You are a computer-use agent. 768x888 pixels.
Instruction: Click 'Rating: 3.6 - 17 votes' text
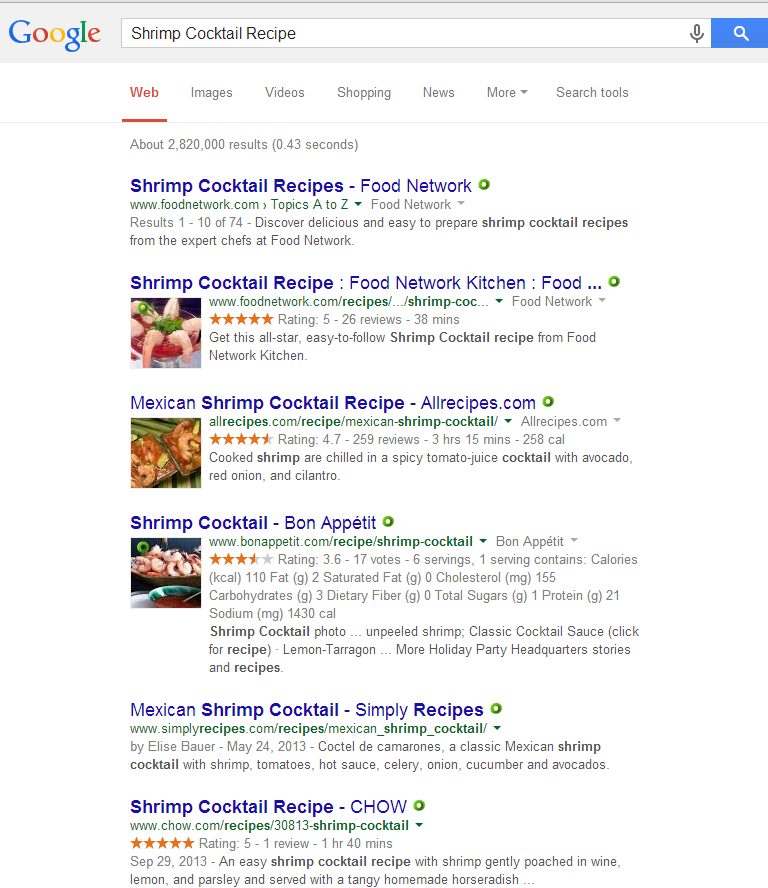339,560
